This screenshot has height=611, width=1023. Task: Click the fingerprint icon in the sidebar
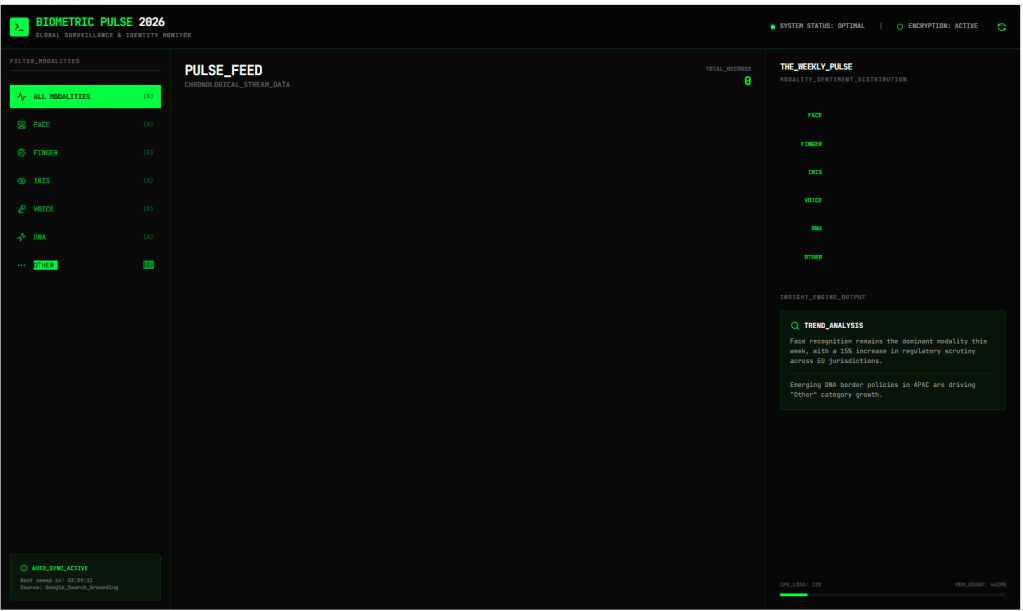(22, 153)
